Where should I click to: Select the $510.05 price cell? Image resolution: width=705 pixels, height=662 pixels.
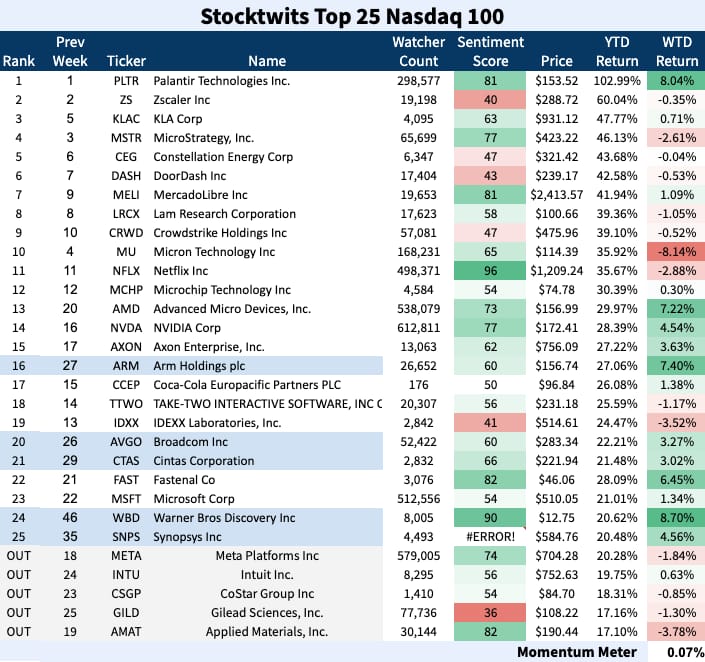557,499
